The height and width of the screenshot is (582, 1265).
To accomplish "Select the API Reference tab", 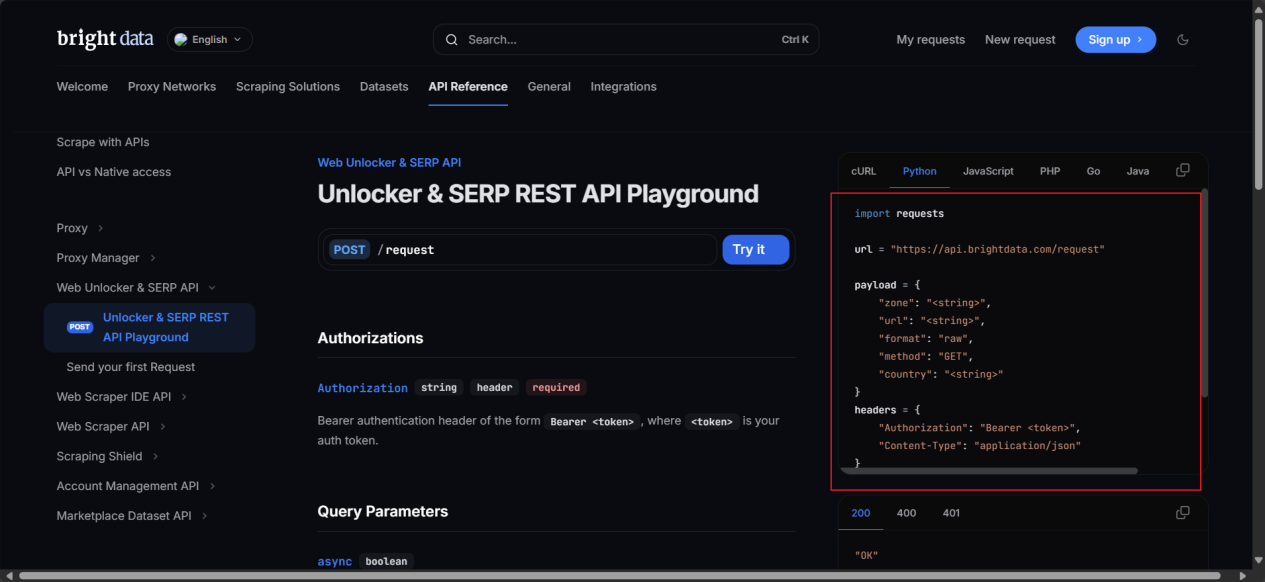I will [468, 87].
